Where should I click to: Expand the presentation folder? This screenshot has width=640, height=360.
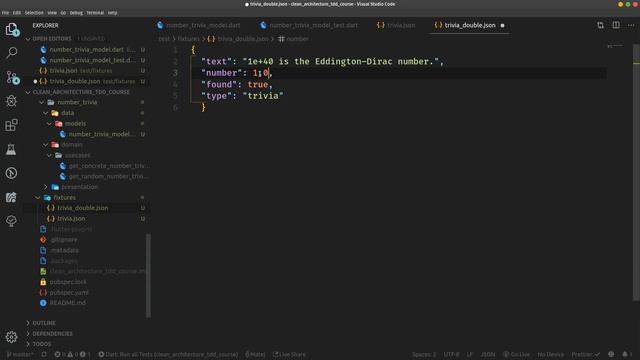[x=46, y=187]
